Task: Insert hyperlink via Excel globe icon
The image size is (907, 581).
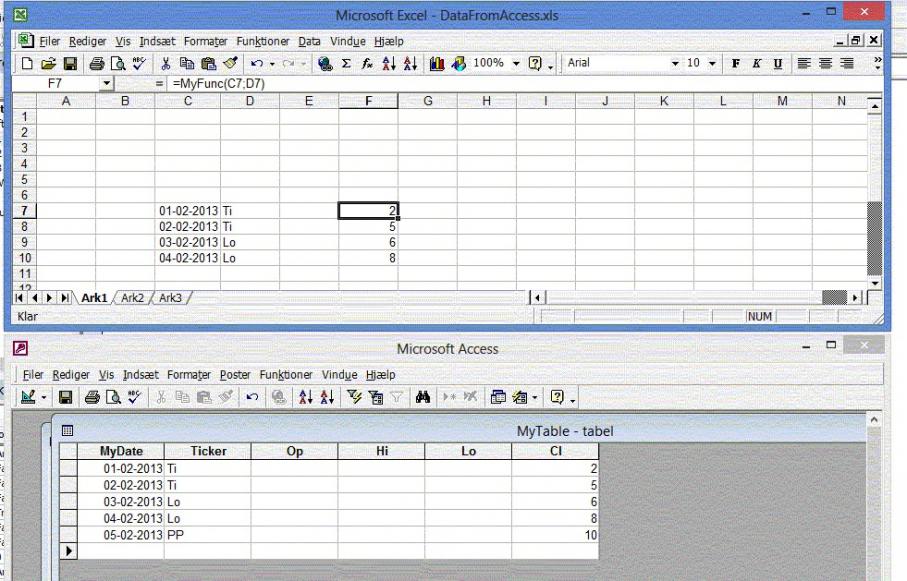Action: tap(325, 64)
